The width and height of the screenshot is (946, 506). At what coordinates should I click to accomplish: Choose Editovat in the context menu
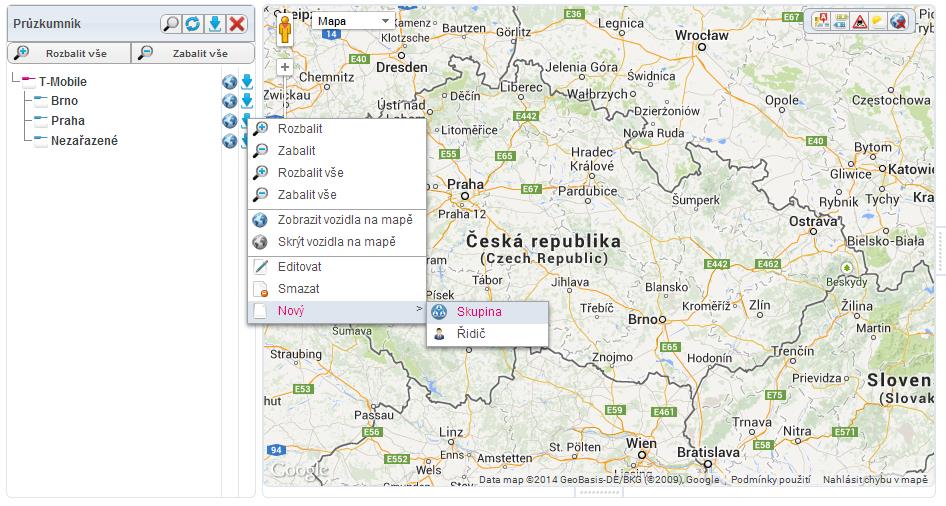(337, 267)
